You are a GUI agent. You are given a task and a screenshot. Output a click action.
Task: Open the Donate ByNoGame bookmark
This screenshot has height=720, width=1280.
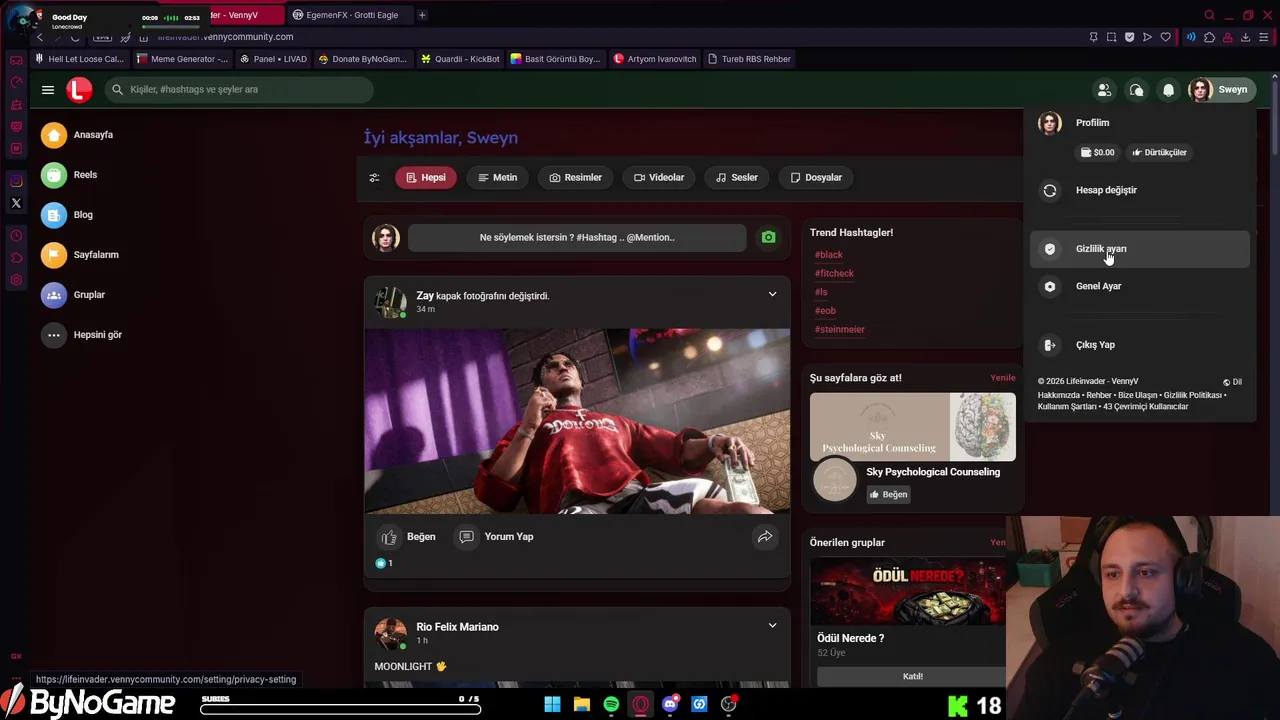(362, 59)
